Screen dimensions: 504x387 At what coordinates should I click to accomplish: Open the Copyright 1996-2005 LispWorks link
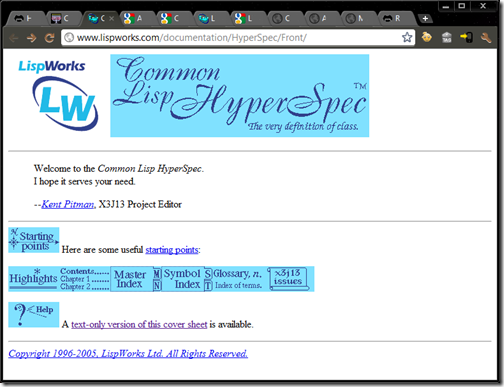coord(128,354)
